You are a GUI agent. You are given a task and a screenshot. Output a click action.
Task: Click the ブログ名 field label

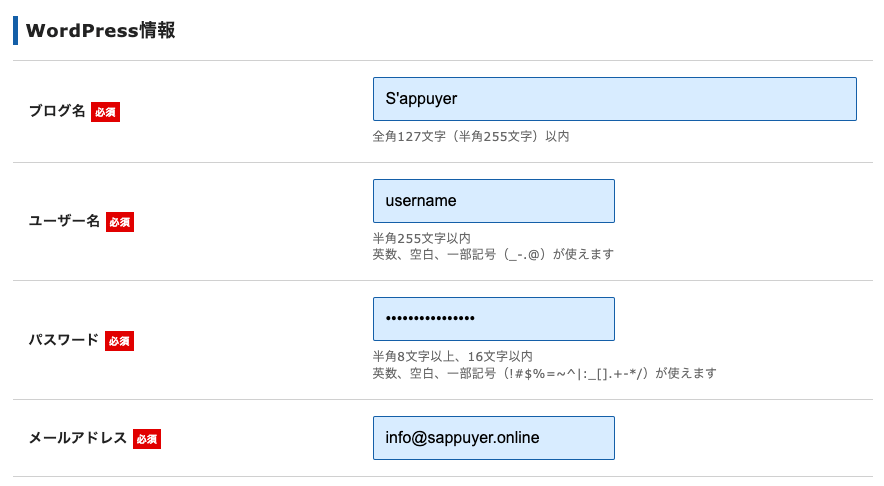pos(57,112)
